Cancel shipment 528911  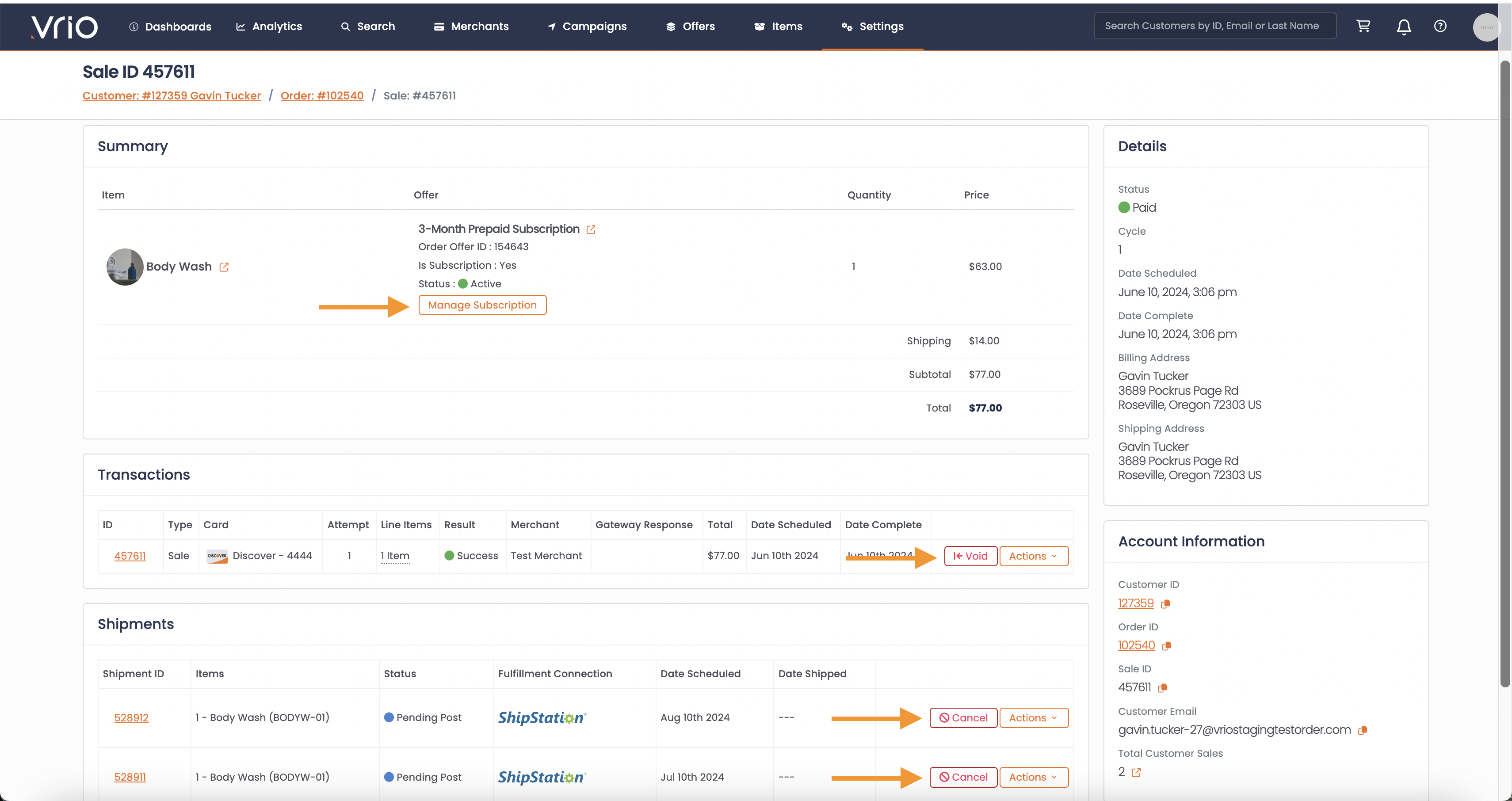pyautogui.click(x=963, y=777)
